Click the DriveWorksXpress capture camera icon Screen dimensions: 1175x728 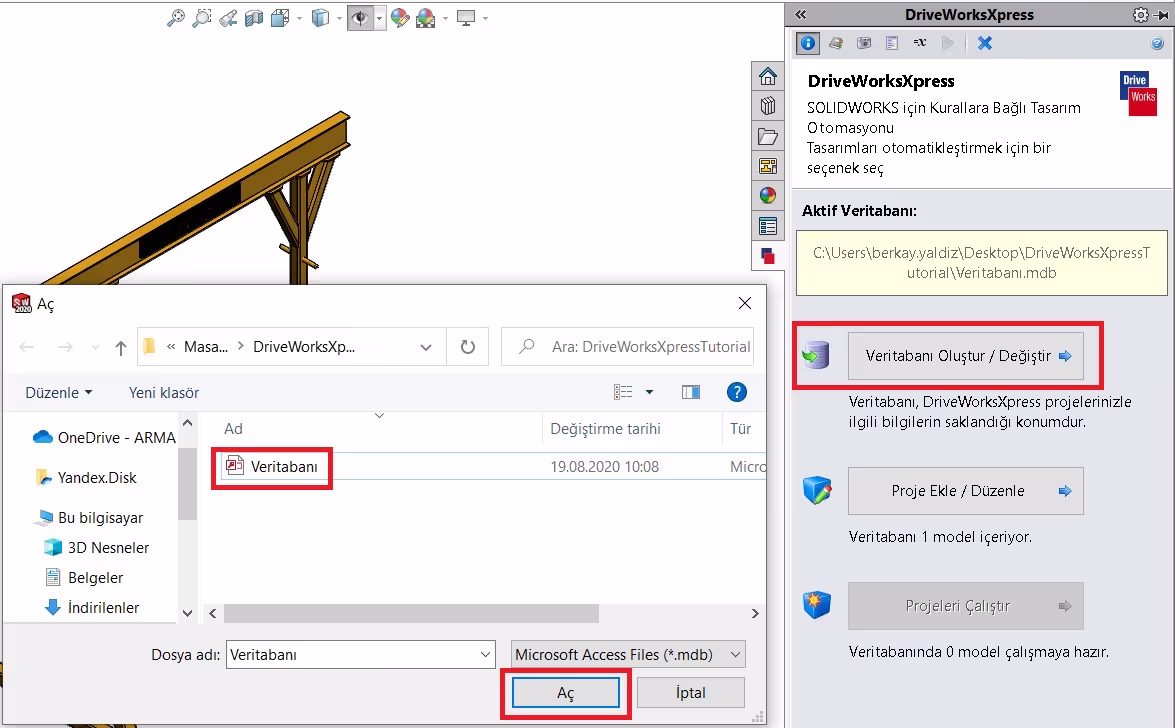tap(864, 43)
